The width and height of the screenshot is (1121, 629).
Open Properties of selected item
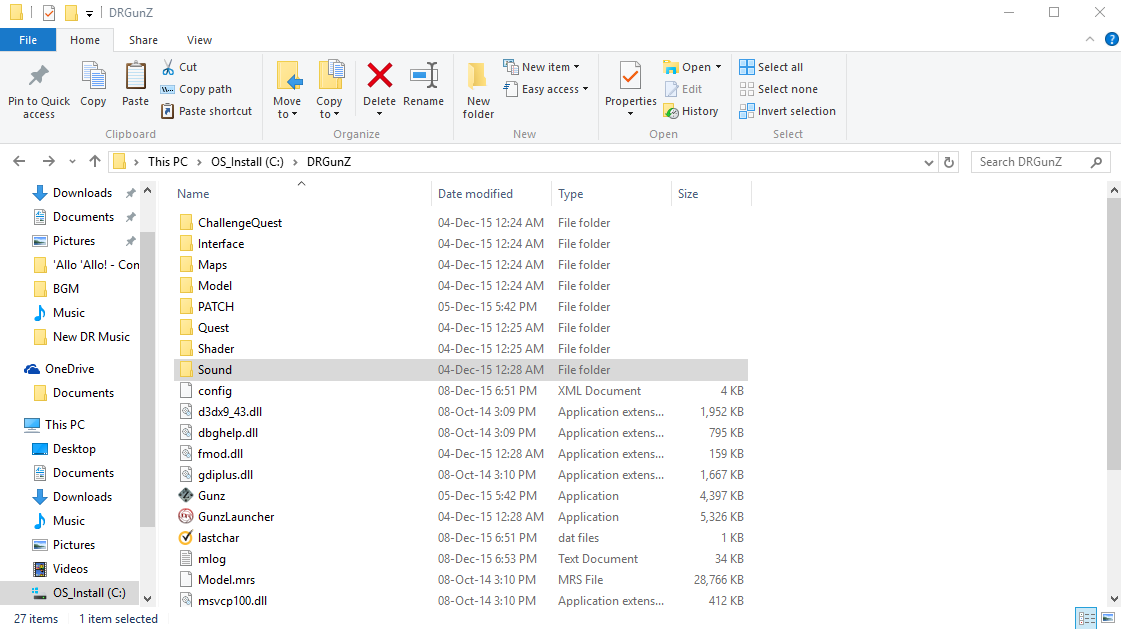tap(631, 89)
